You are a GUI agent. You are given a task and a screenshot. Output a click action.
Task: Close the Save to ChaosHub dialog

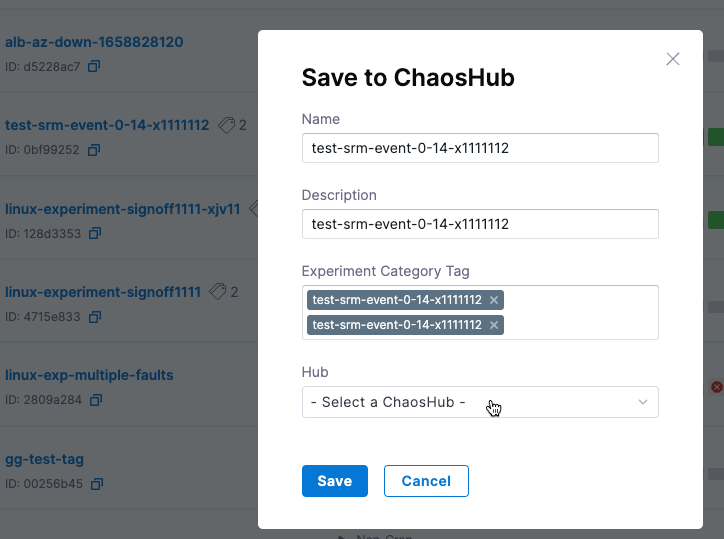(x=673, y=59)
